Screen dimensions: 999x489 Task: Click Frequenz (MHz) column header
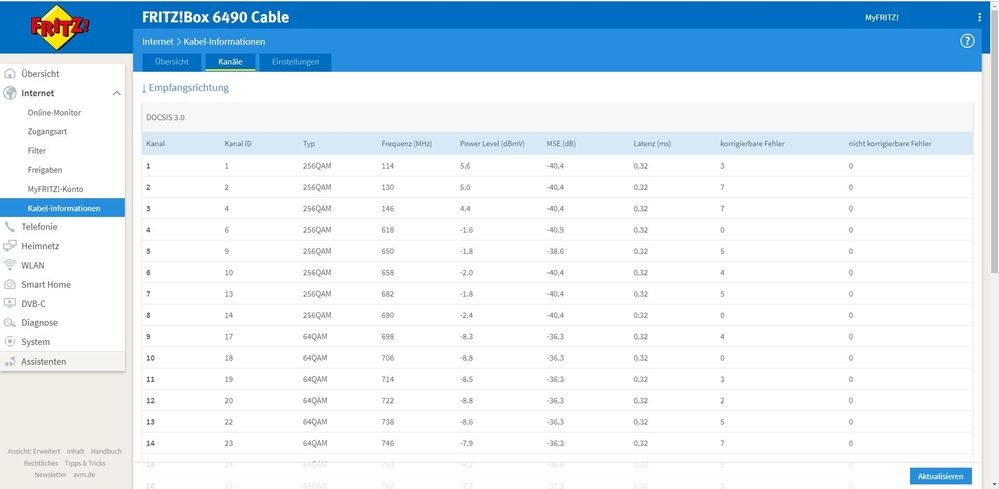pos(406,144)
